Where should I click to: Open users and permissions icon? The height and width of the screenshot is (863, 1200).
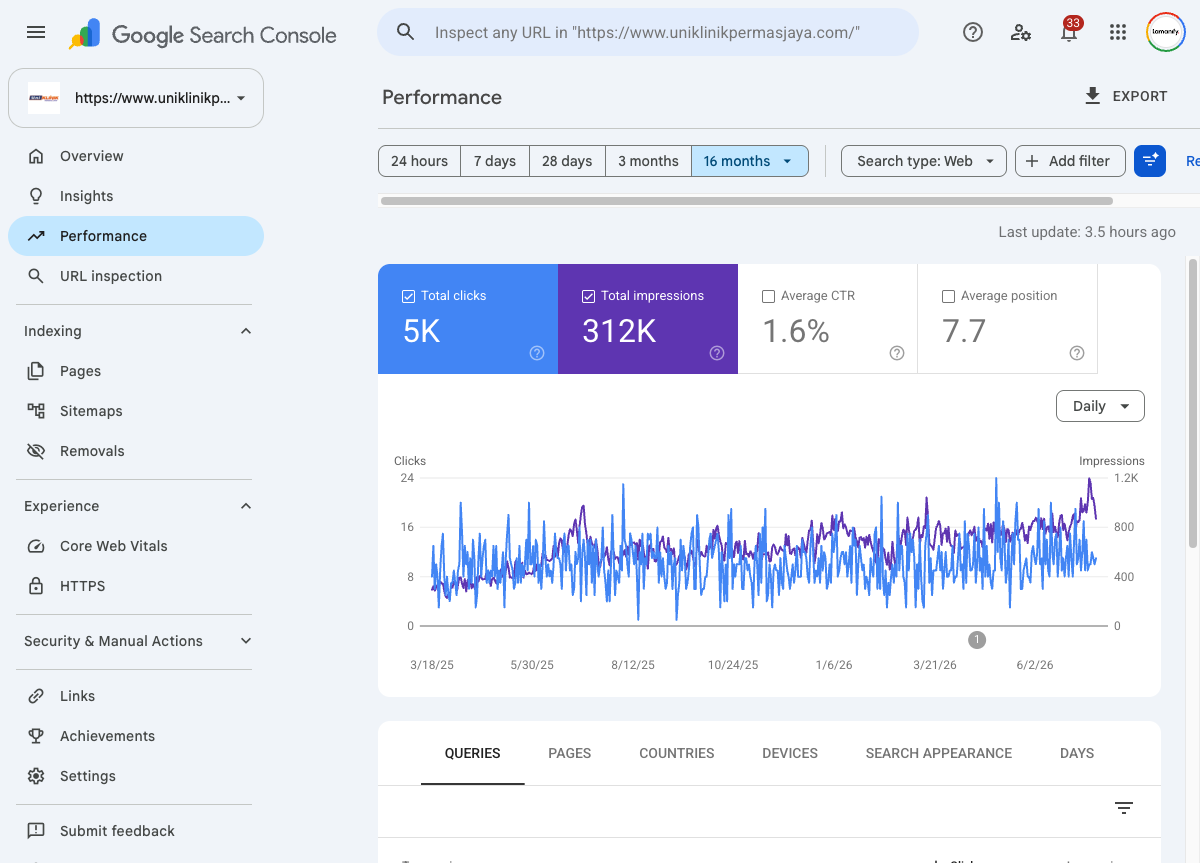pyautogui.click(x=1021, y=32)
